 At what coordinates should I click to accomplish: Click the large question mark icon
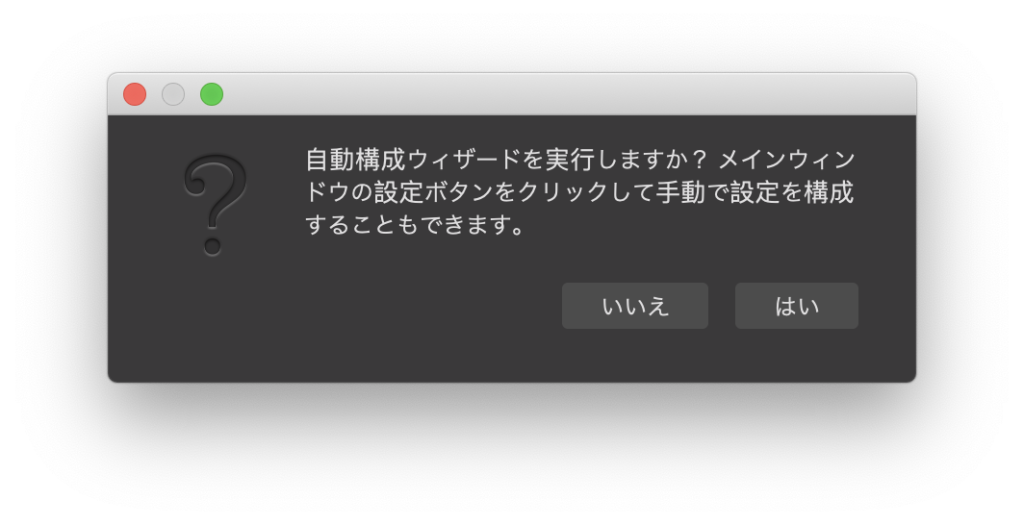215,204
